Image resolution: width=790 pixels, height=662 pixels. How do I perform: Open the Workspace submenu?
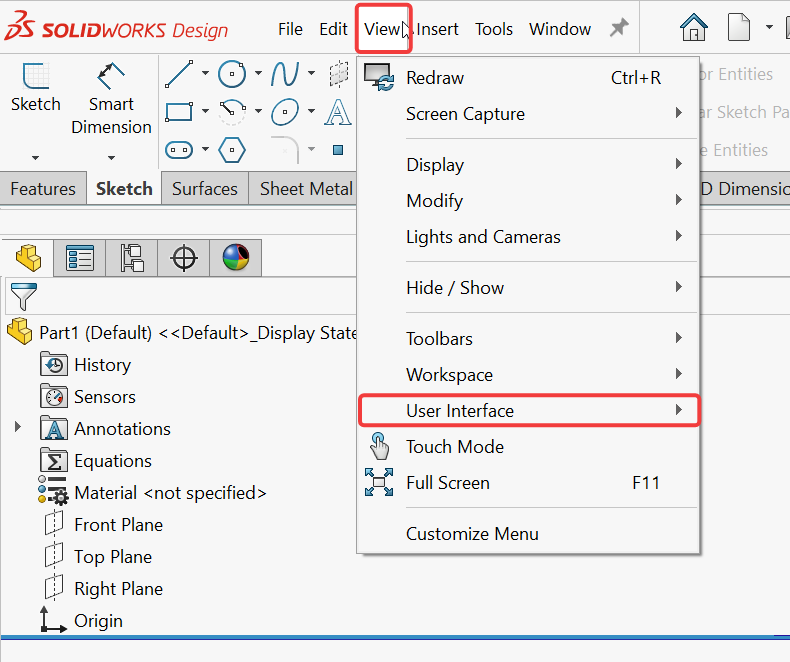click(528, 375)
